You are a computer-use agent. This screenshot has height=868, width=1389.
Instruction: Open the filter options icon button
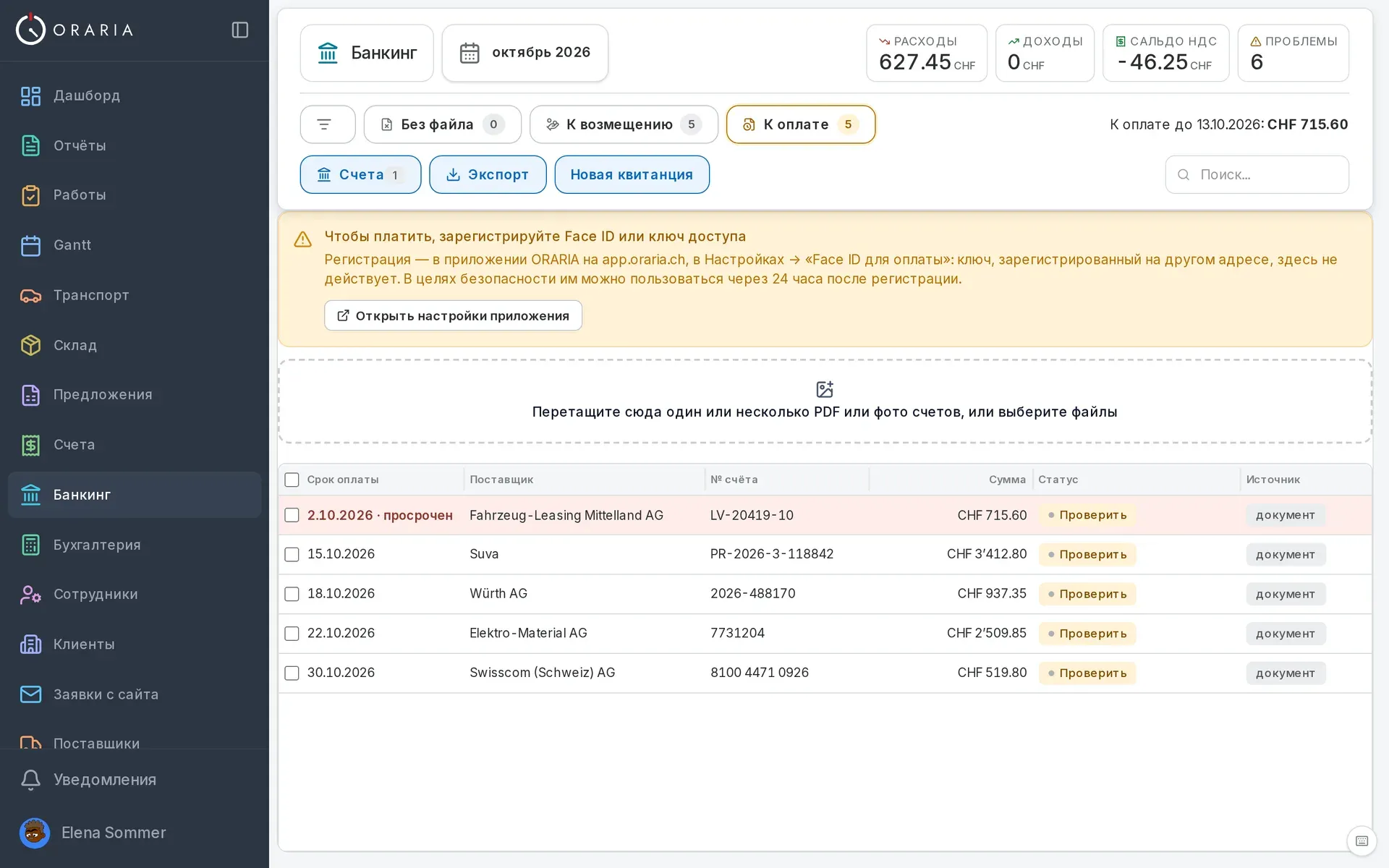coord(327,124)
